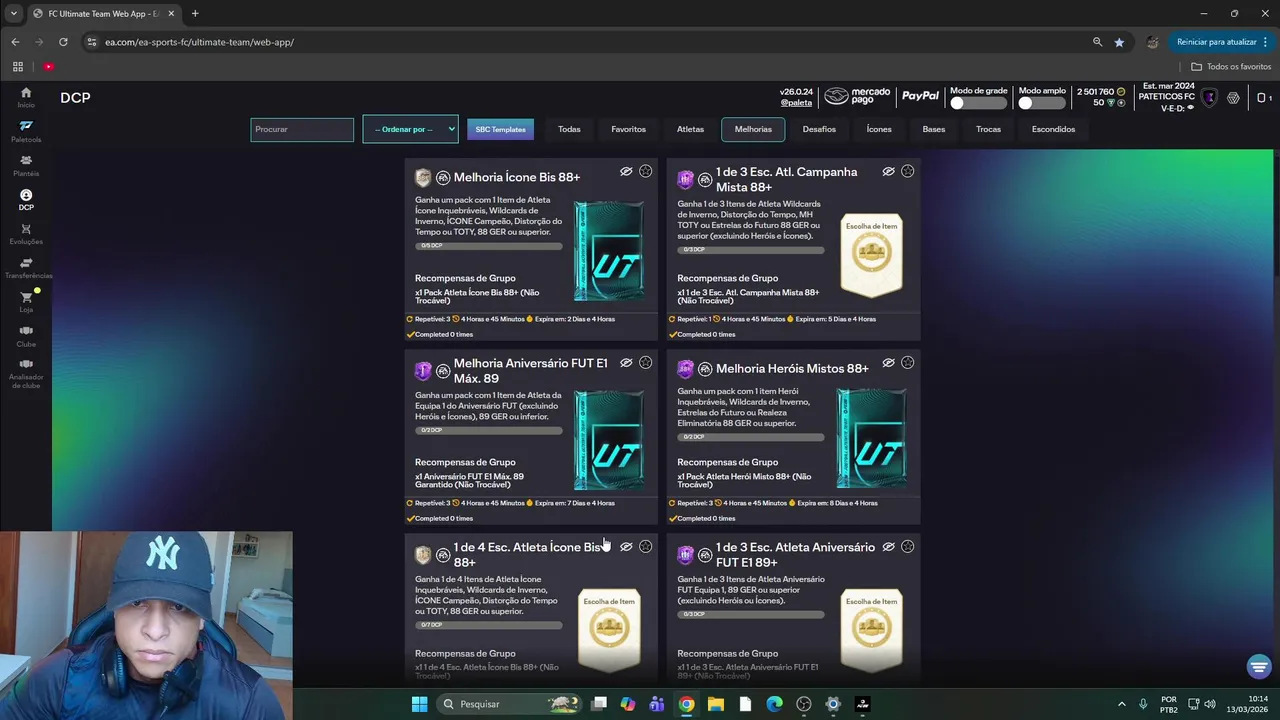Select the Favoritos filter tab

pos(628,129)
